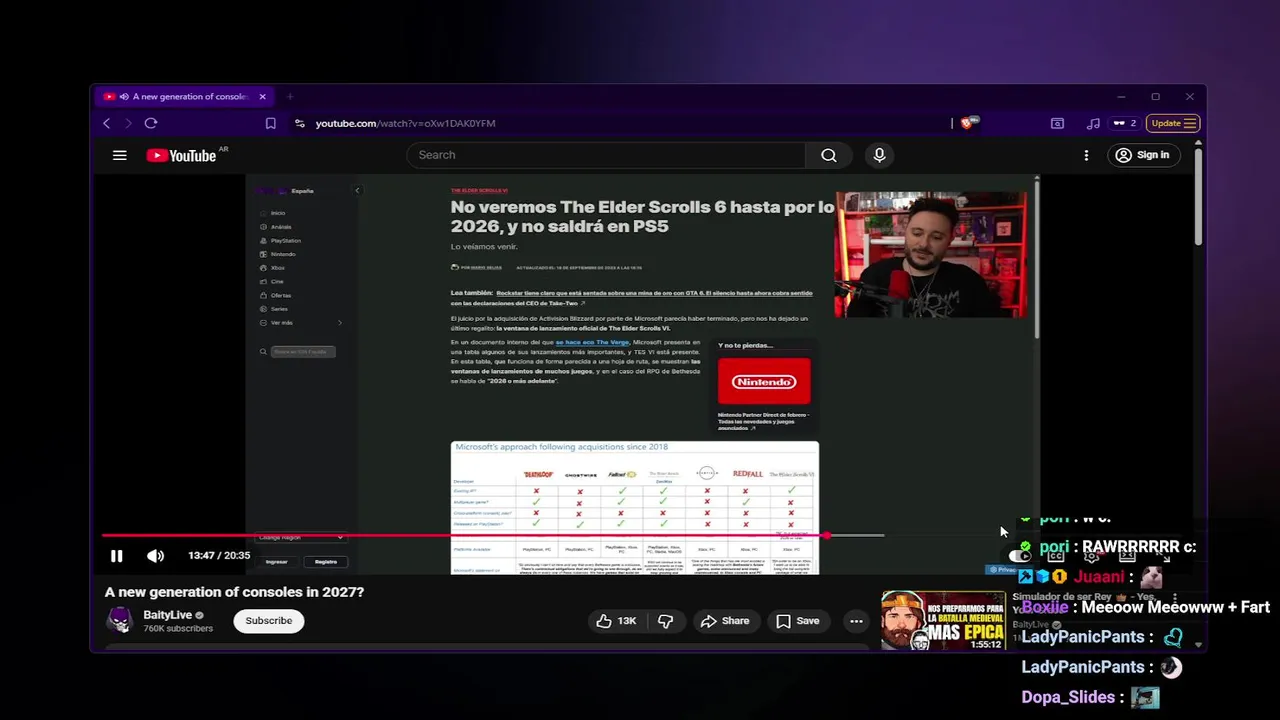This screenshot has height=720, width=1280.
Task: Type in the YouTube Search field
Action: point(605,155)
